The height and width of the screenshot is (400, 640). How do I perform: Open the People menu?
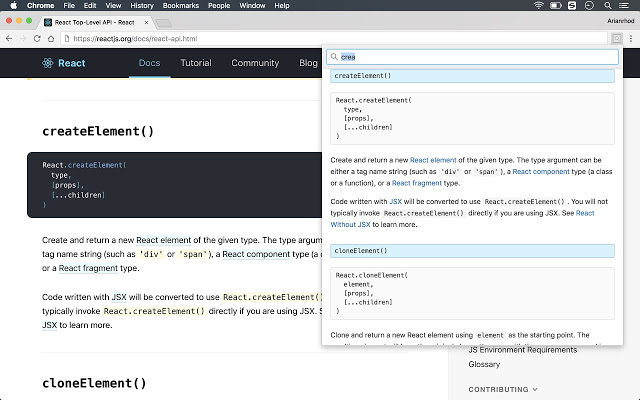pos(219,5)
